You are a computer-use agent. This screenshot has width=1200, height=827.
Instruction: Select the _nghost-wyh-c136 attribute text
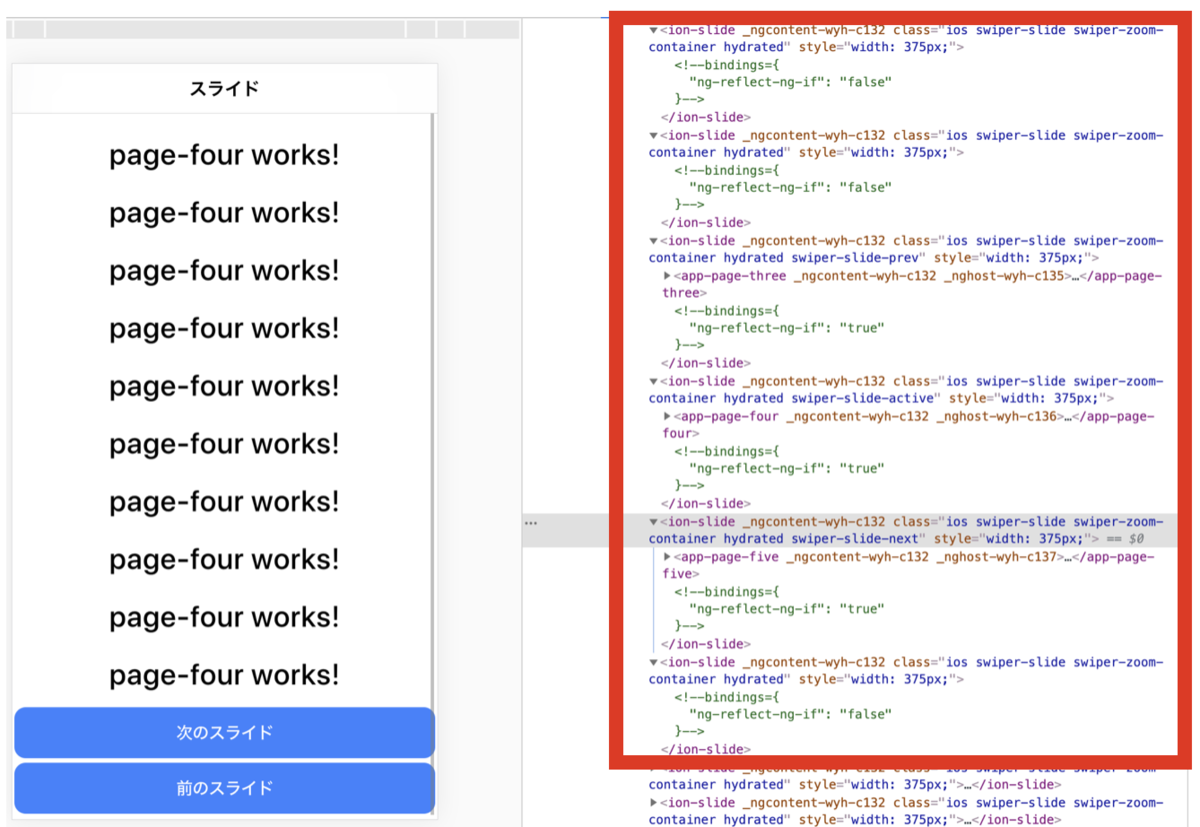(x=997, y=416)
